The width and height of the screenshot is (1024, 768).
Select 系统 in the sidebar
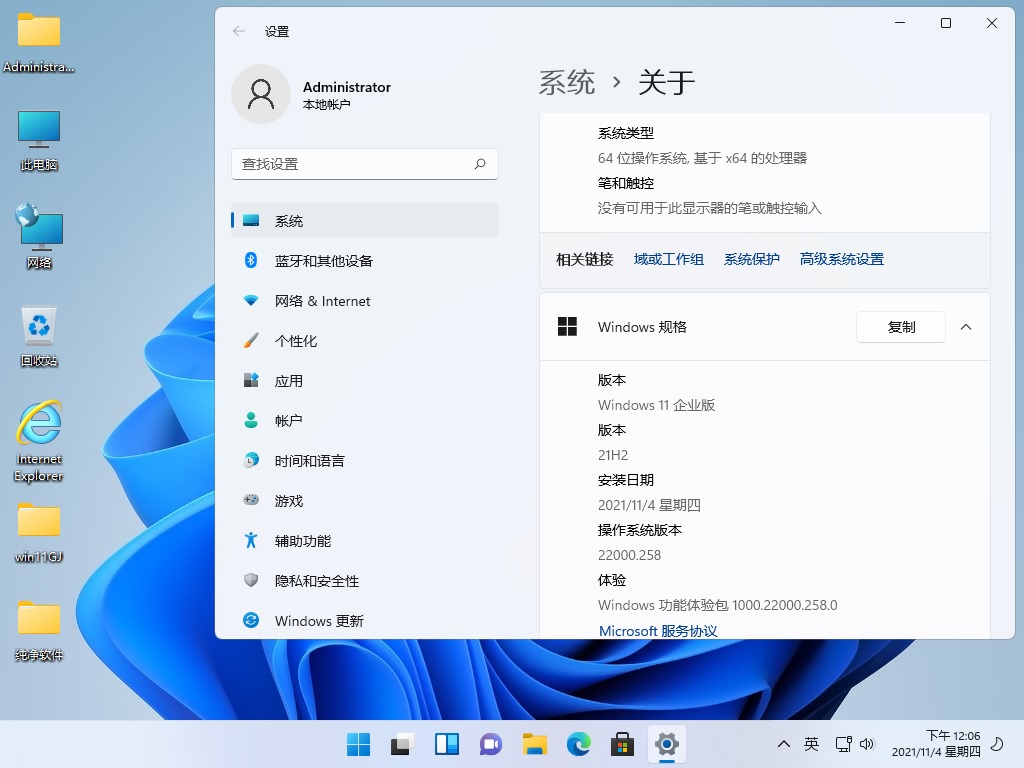(364, 221)
